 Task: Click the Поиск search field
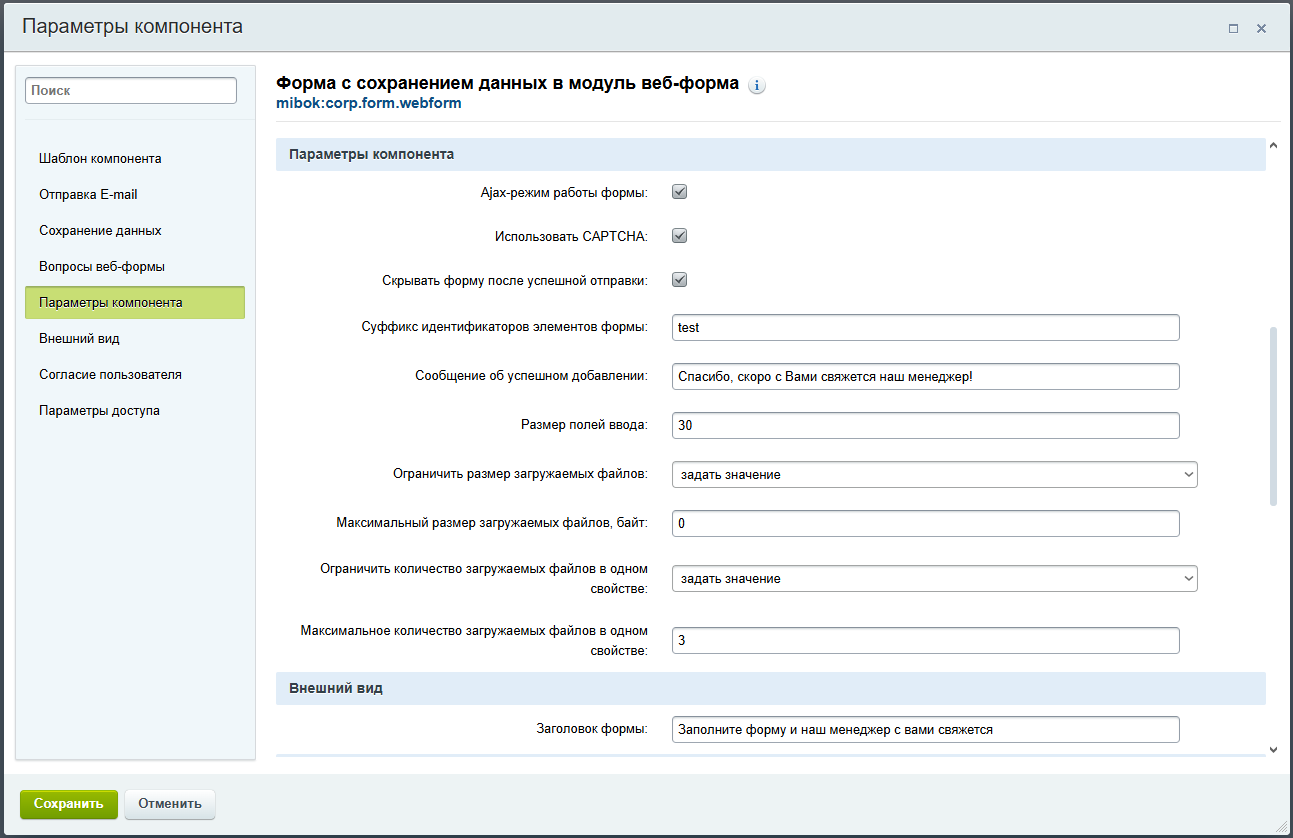coord(131,90)
